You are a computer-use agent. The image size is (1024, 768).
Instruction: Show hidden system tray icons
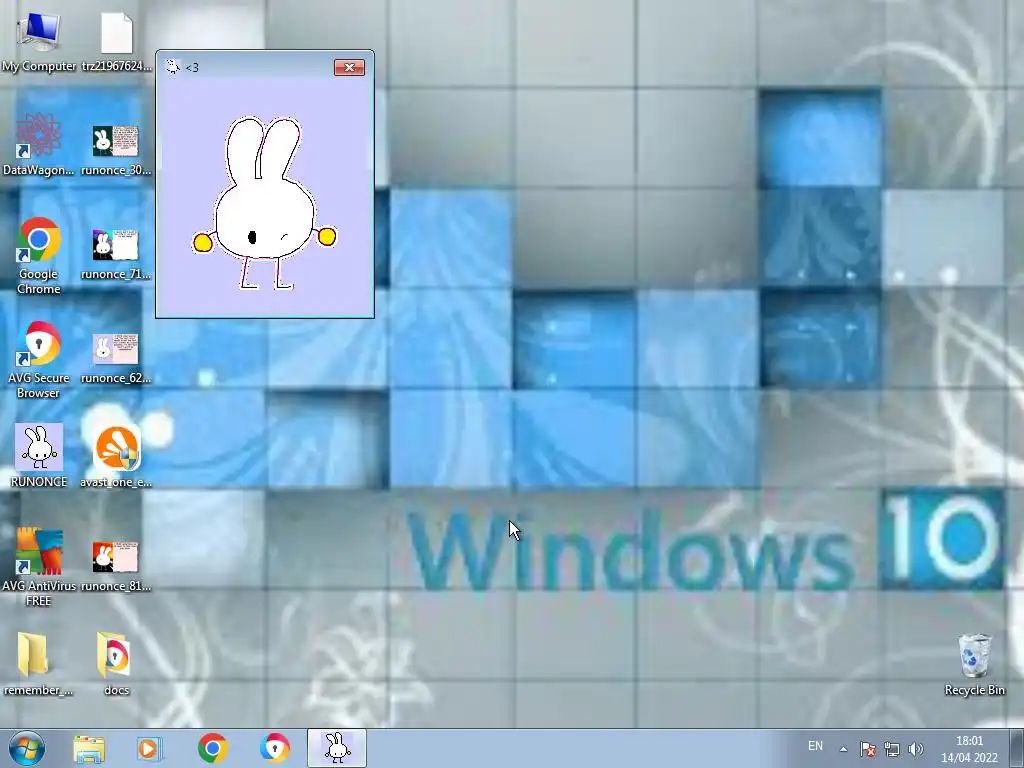click(x=843, y=749)
